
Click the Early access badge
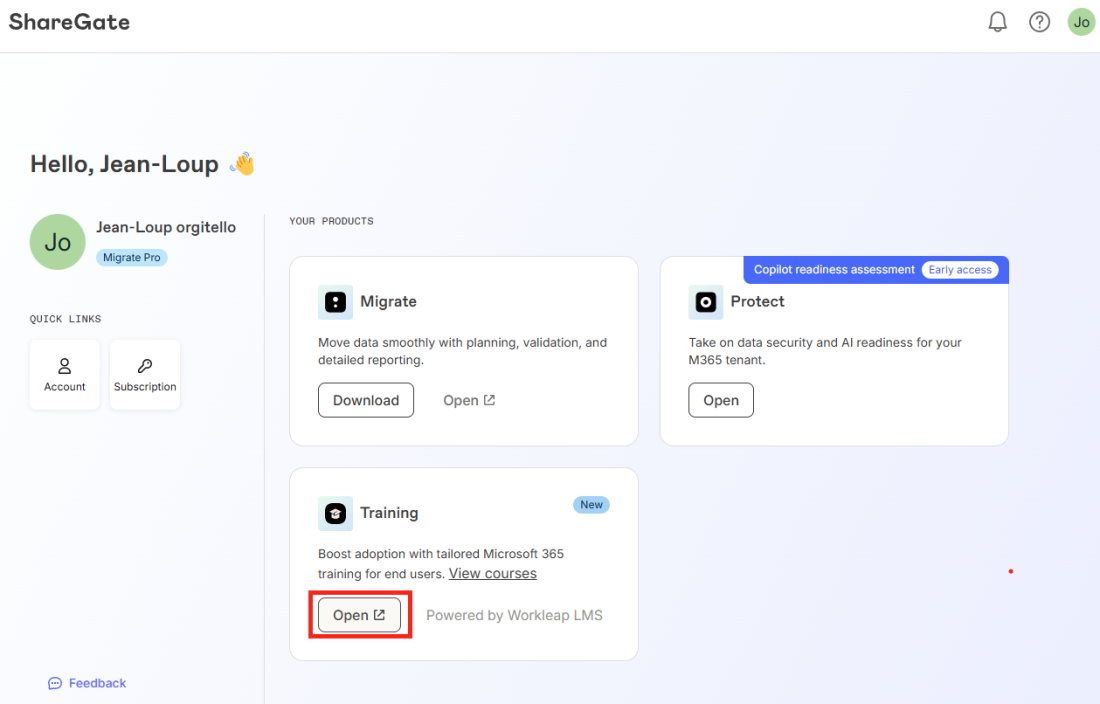click(959, 270)
